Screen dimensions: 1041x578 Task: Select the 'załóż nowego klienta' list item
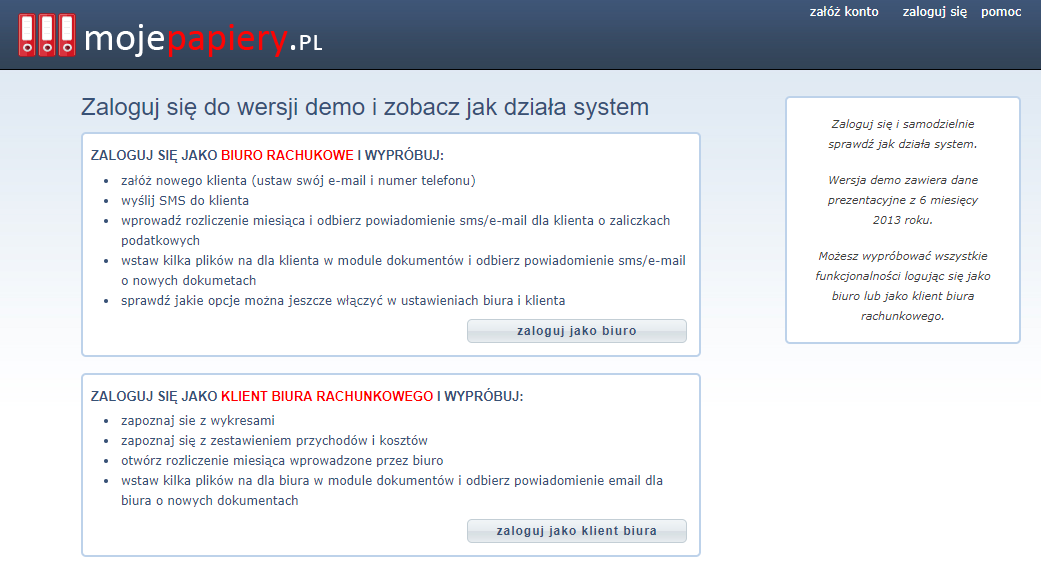point(298,181)
